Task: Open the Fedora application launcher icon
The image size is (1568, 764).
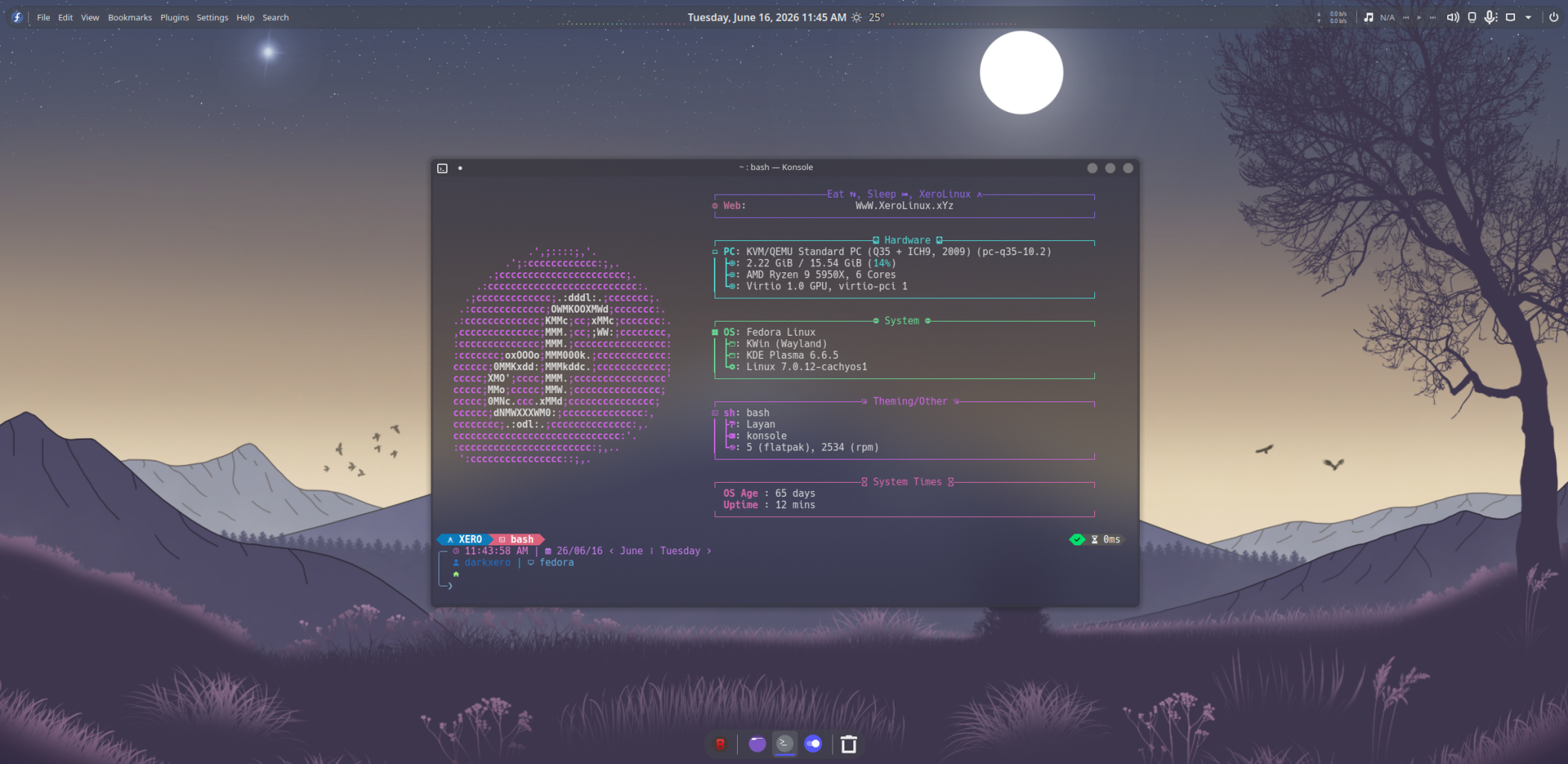Action: (17, 17)
